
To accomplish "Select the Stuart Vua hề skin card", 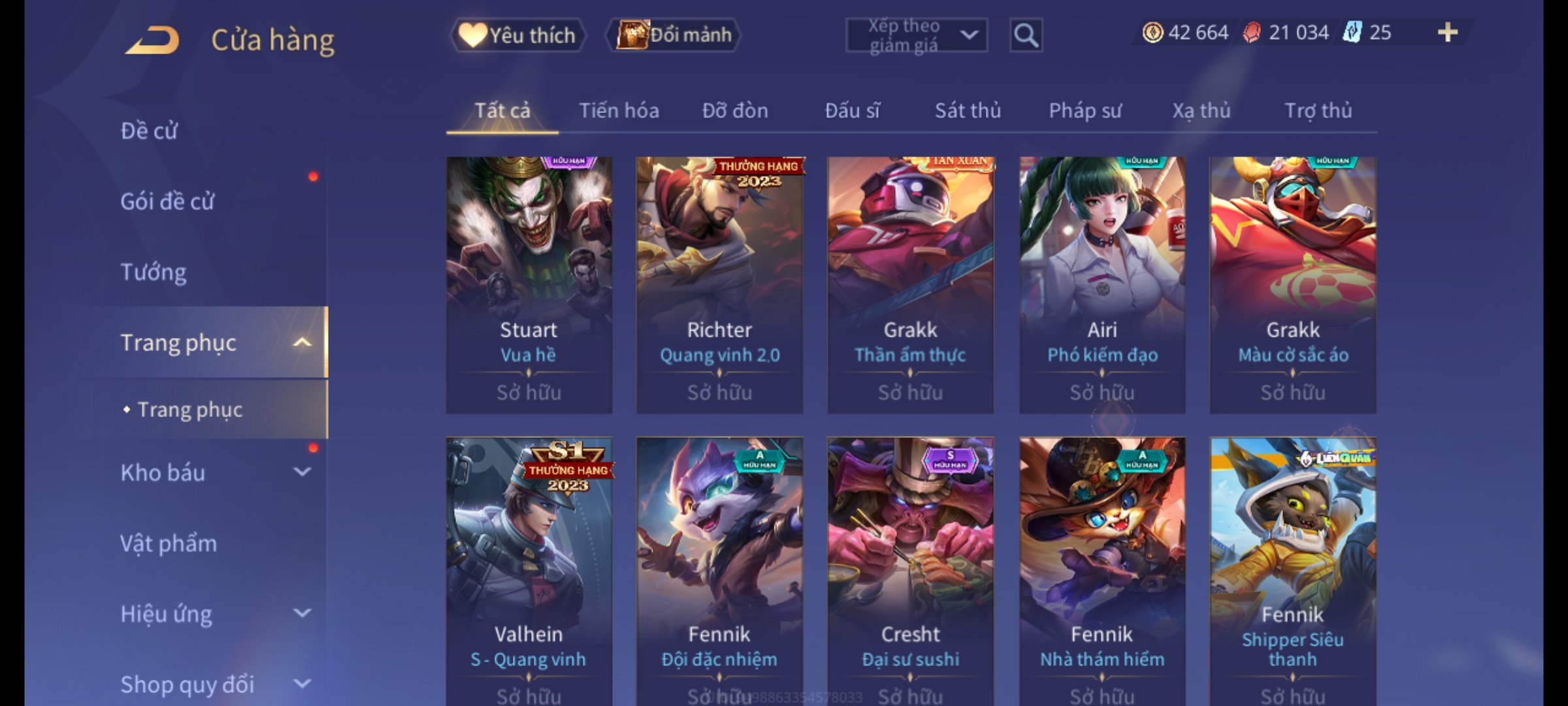I will 529,285.
